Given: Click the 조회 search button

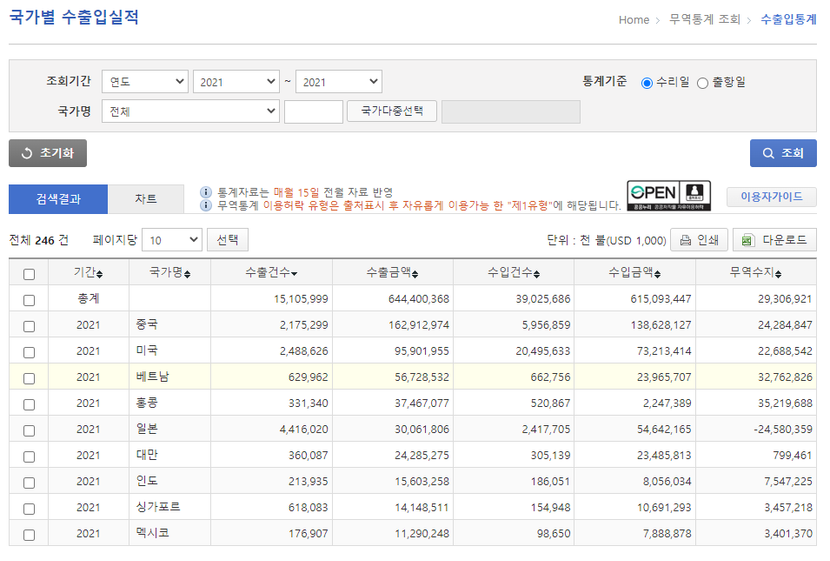Looking at the screenshot, I should [783, 153].
